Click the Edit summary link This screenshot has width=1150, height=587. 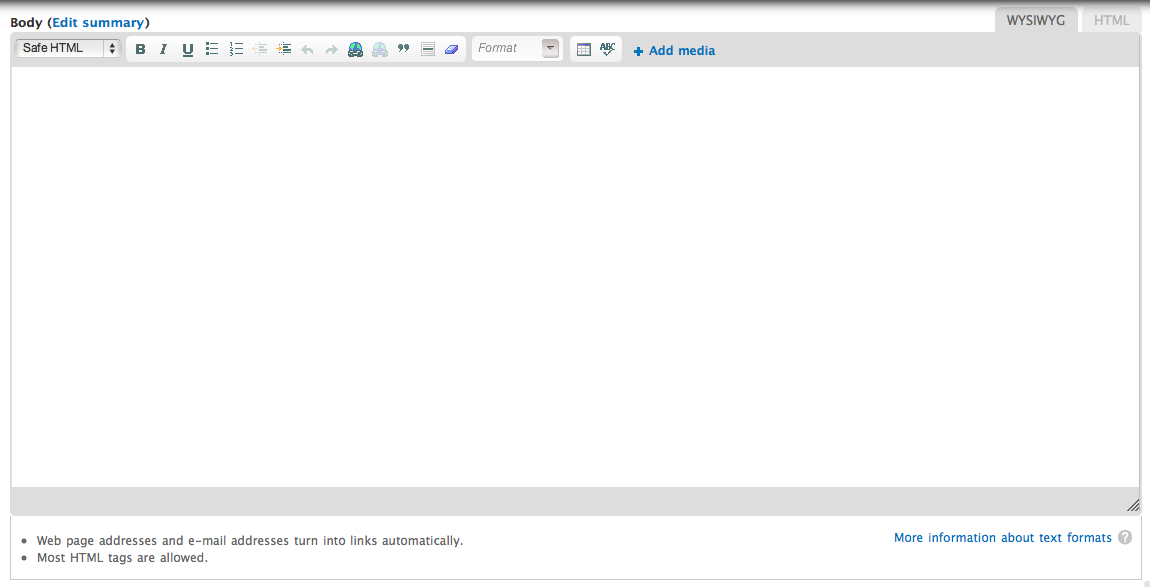pyautogui.click(x=98, y=22)
